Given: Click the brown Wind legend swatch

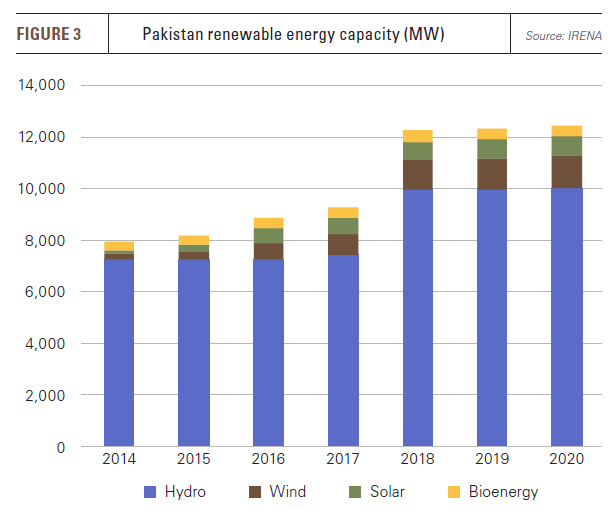Looking at the screenshot, I should [x=254, y=491].
